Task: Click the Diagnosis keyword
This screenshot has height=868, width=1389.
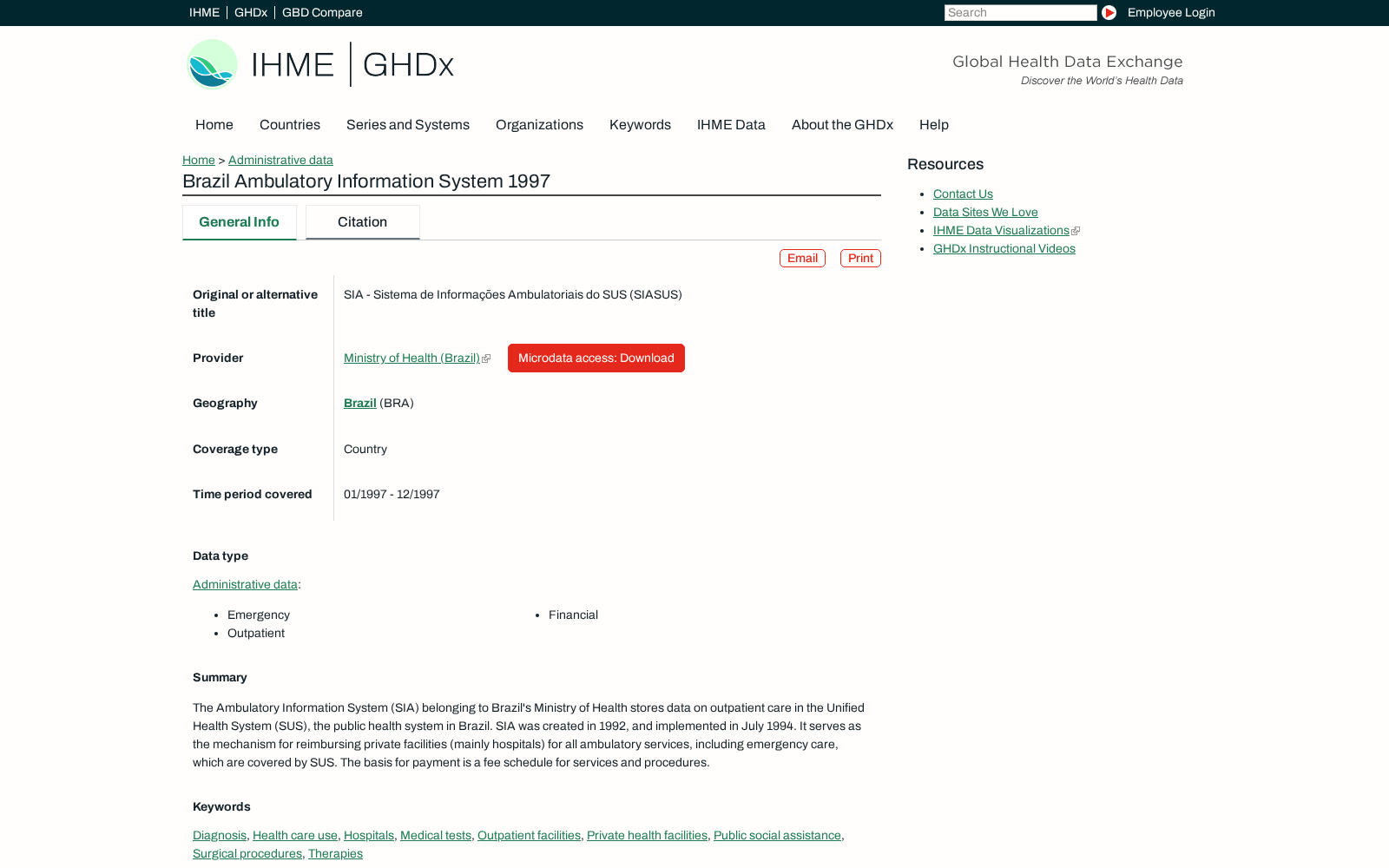Action: pos(220,835)
